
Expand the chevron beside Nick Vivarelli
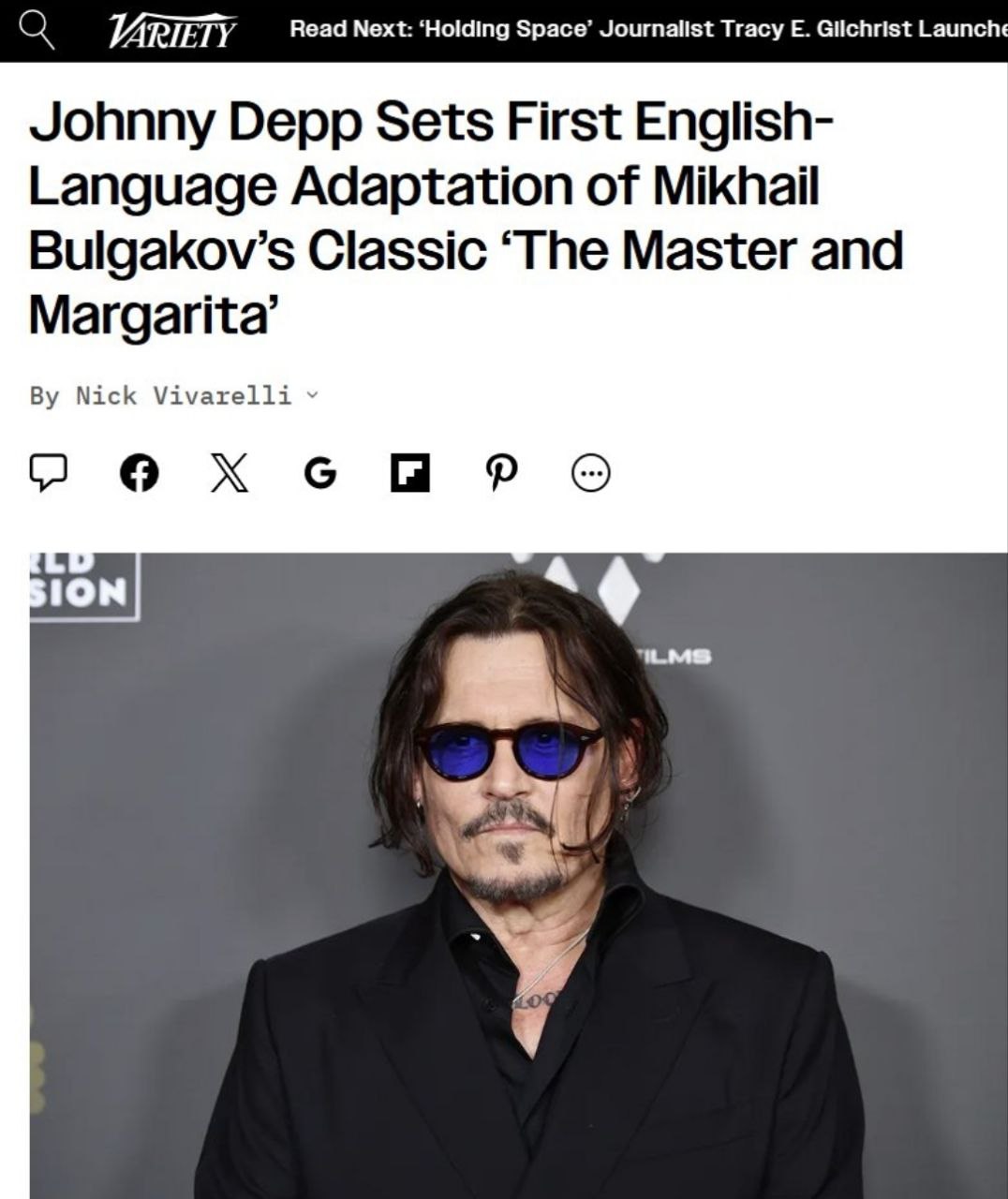(x=312, y=395)
